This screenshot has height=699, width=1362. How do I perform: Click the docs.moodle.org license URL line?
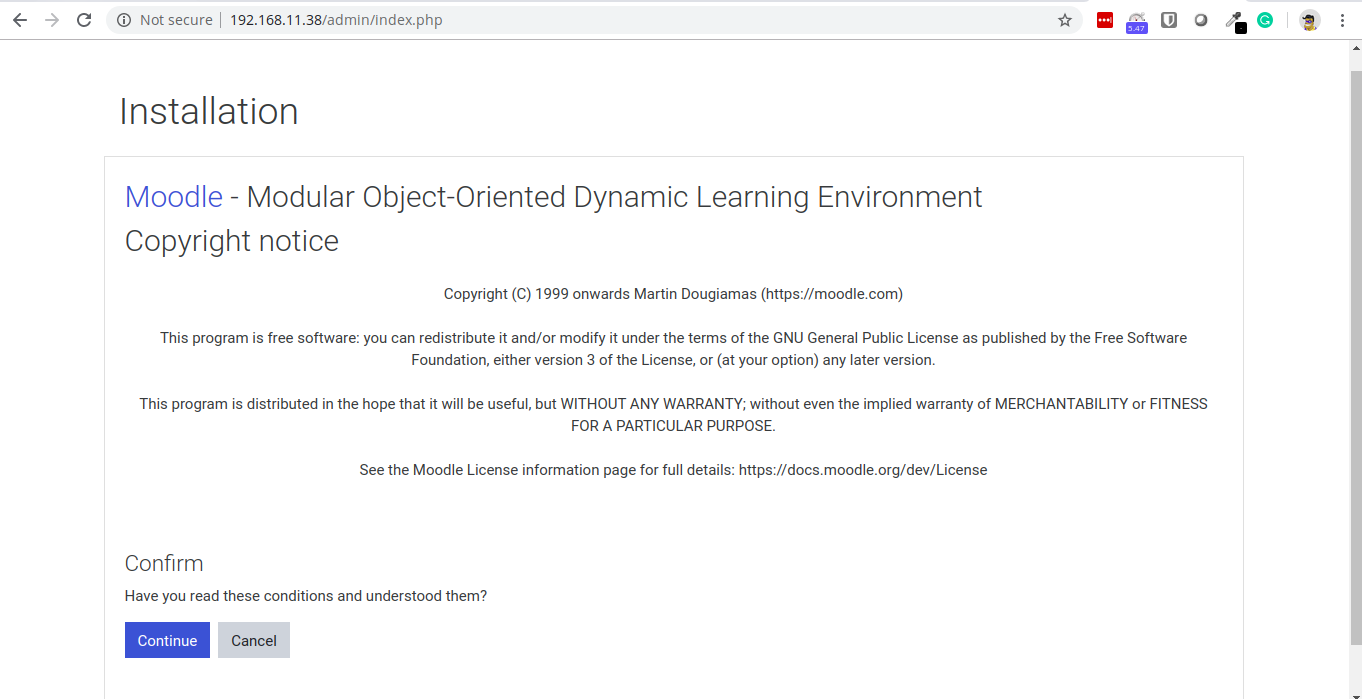[x=673, y=470]
